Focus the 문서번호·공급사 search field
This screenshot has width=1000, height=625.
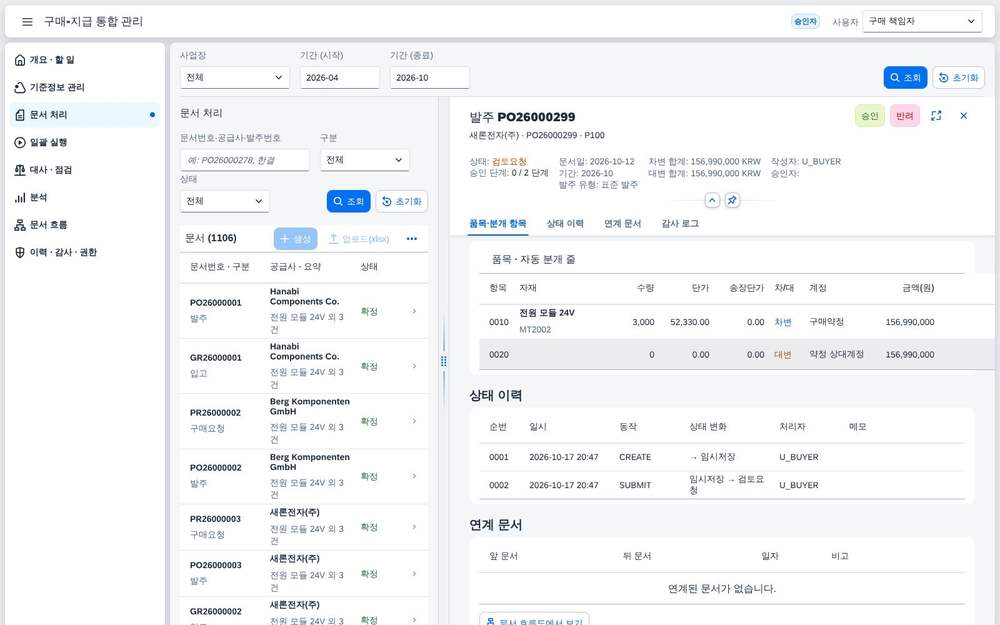(244, 160)
